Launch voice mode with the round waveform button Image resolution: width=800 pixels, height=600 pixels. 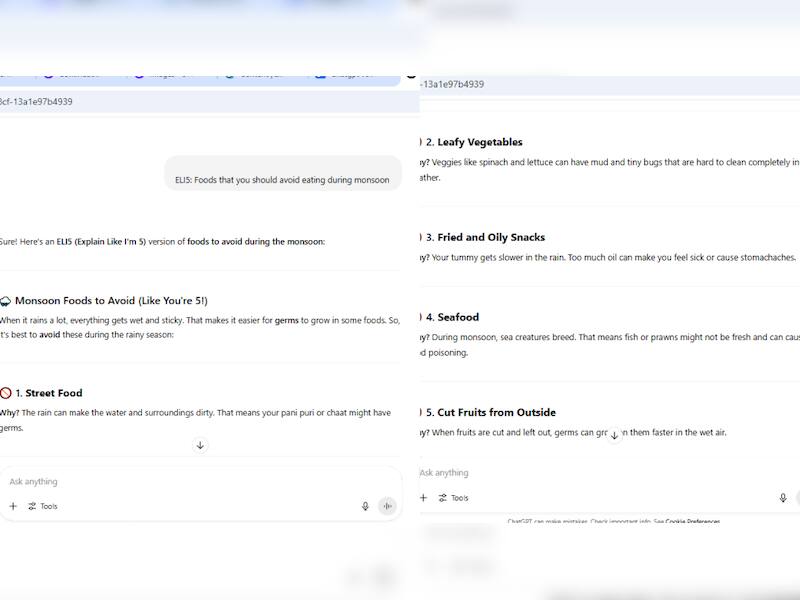tap(387, 506)
